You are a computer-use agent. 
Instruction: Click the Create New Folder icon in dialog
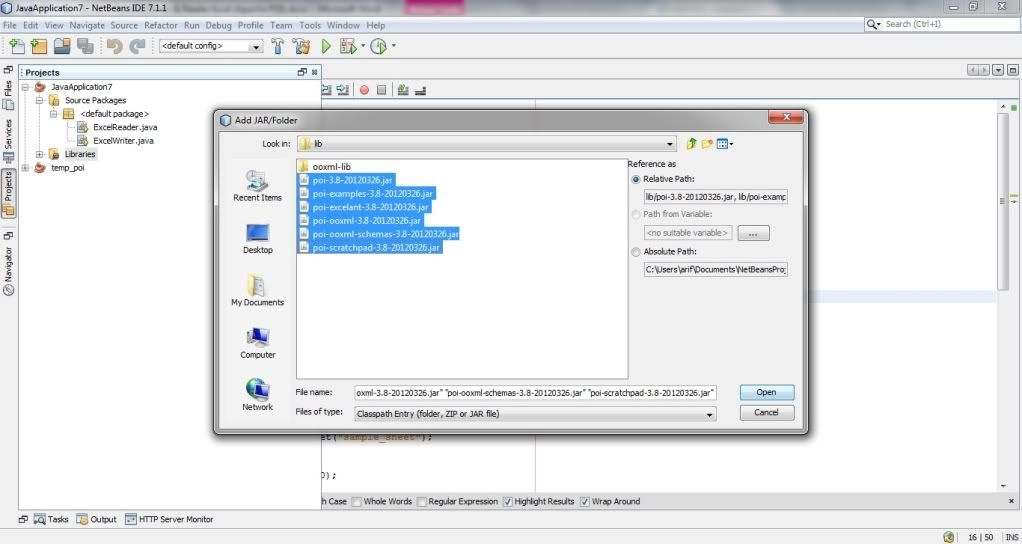(707, 144)
